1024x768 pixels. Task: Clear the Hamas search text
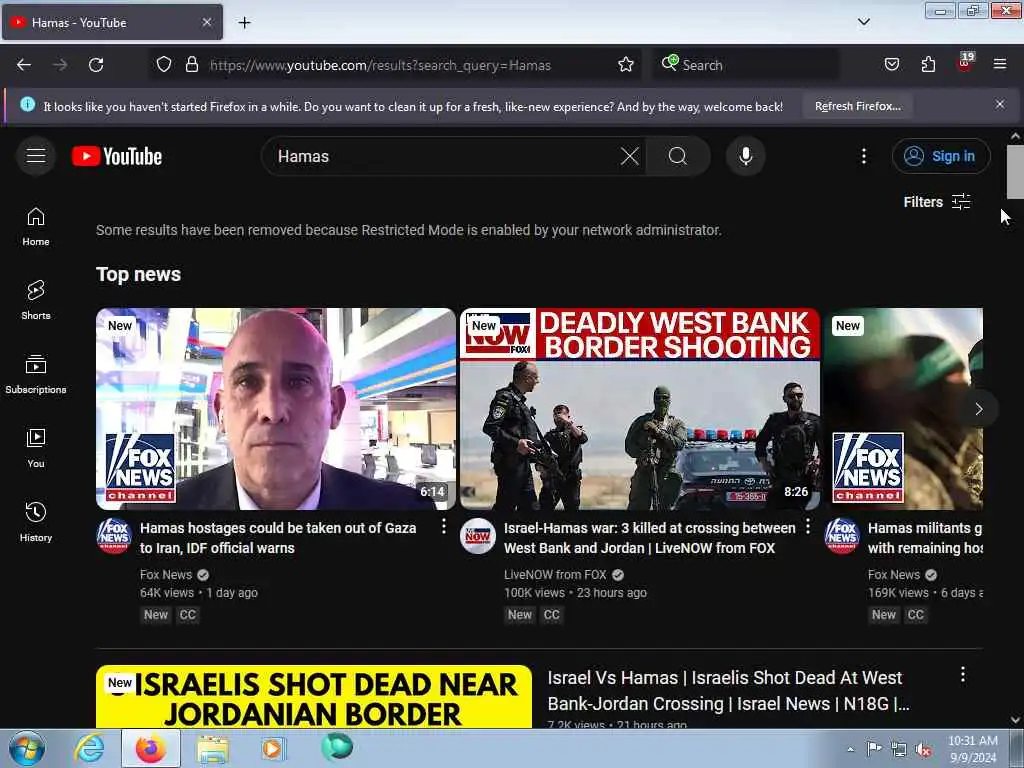click(630, 156)
